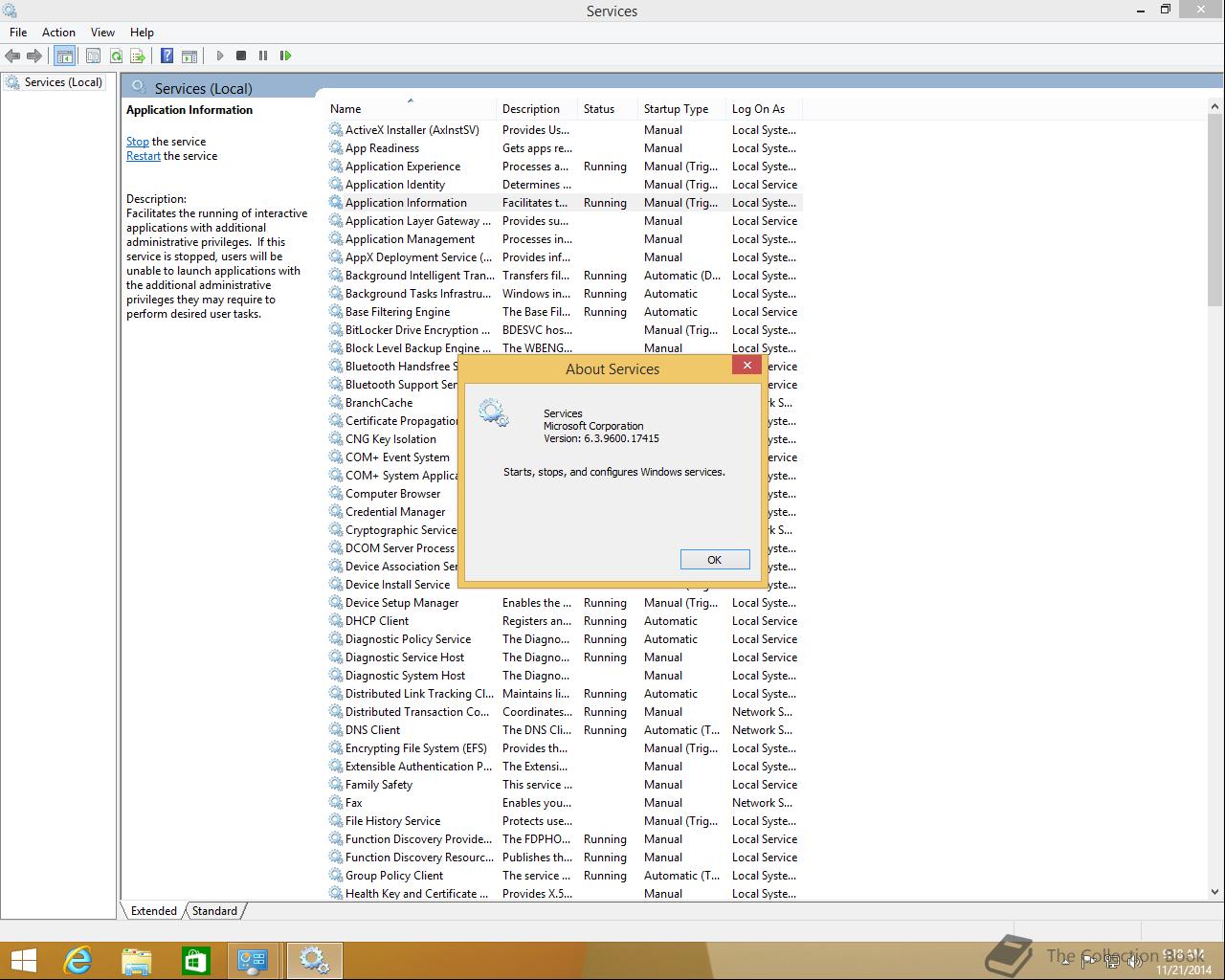Sort by the Status column header

click(x=609, y=109)
